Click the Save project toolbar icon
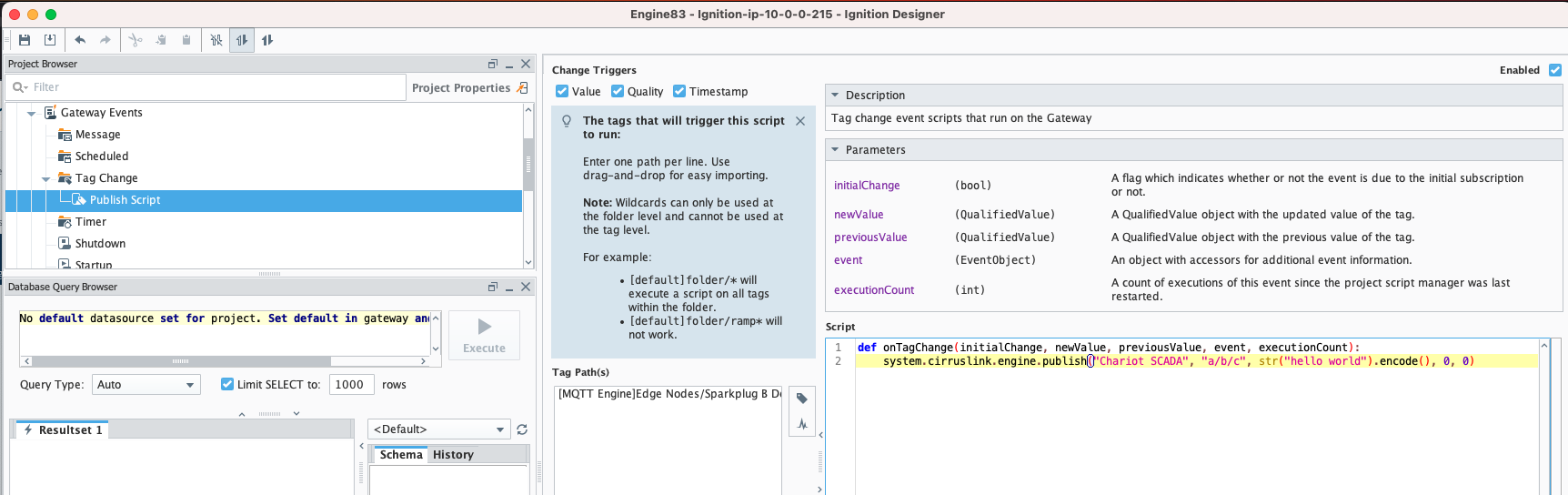This screenshot has width=1568, height=495. (x=25, y=40)
